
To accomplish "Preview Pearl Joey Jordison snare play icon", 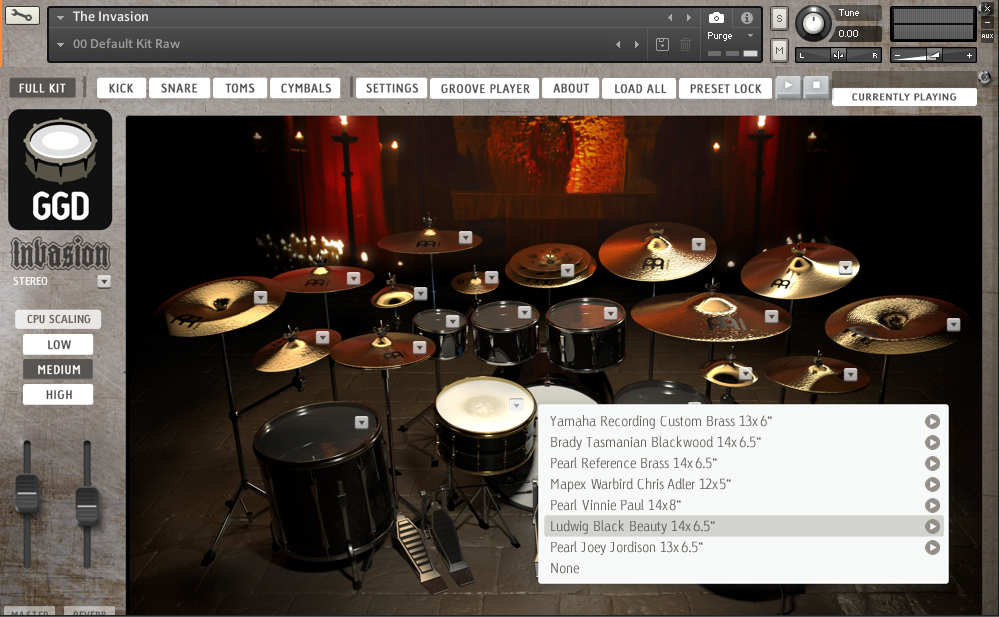I will (932, 548).
